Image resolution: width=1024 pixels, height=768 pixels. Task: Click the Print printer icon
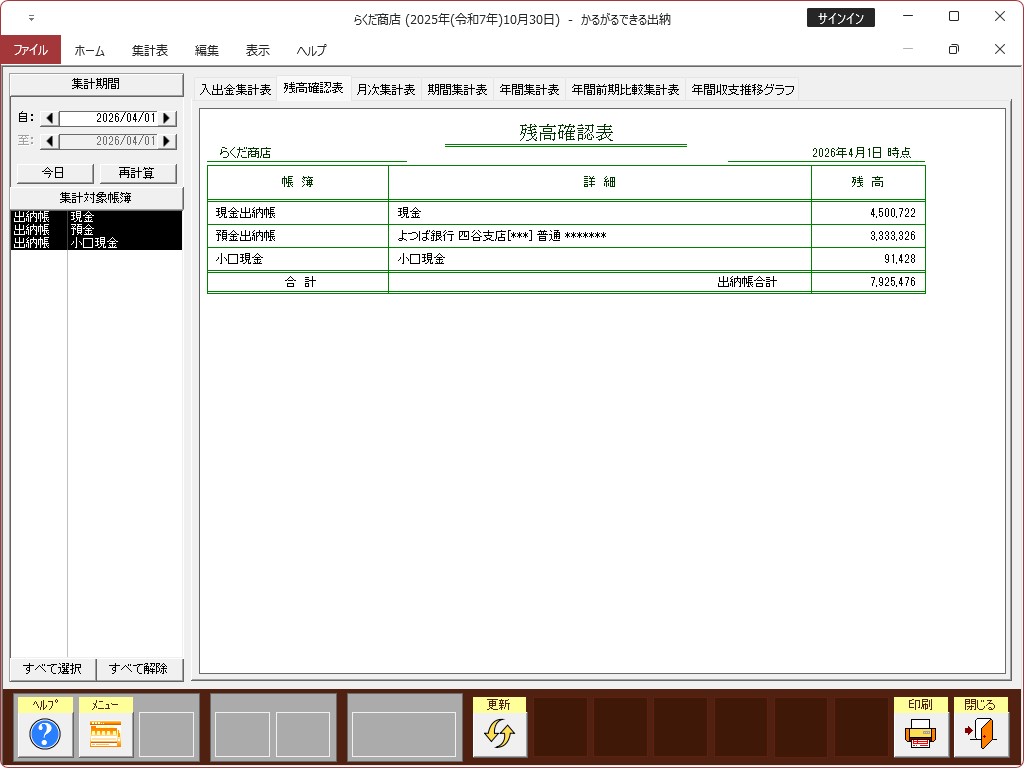pyautogui.click(x=920, y=734)
